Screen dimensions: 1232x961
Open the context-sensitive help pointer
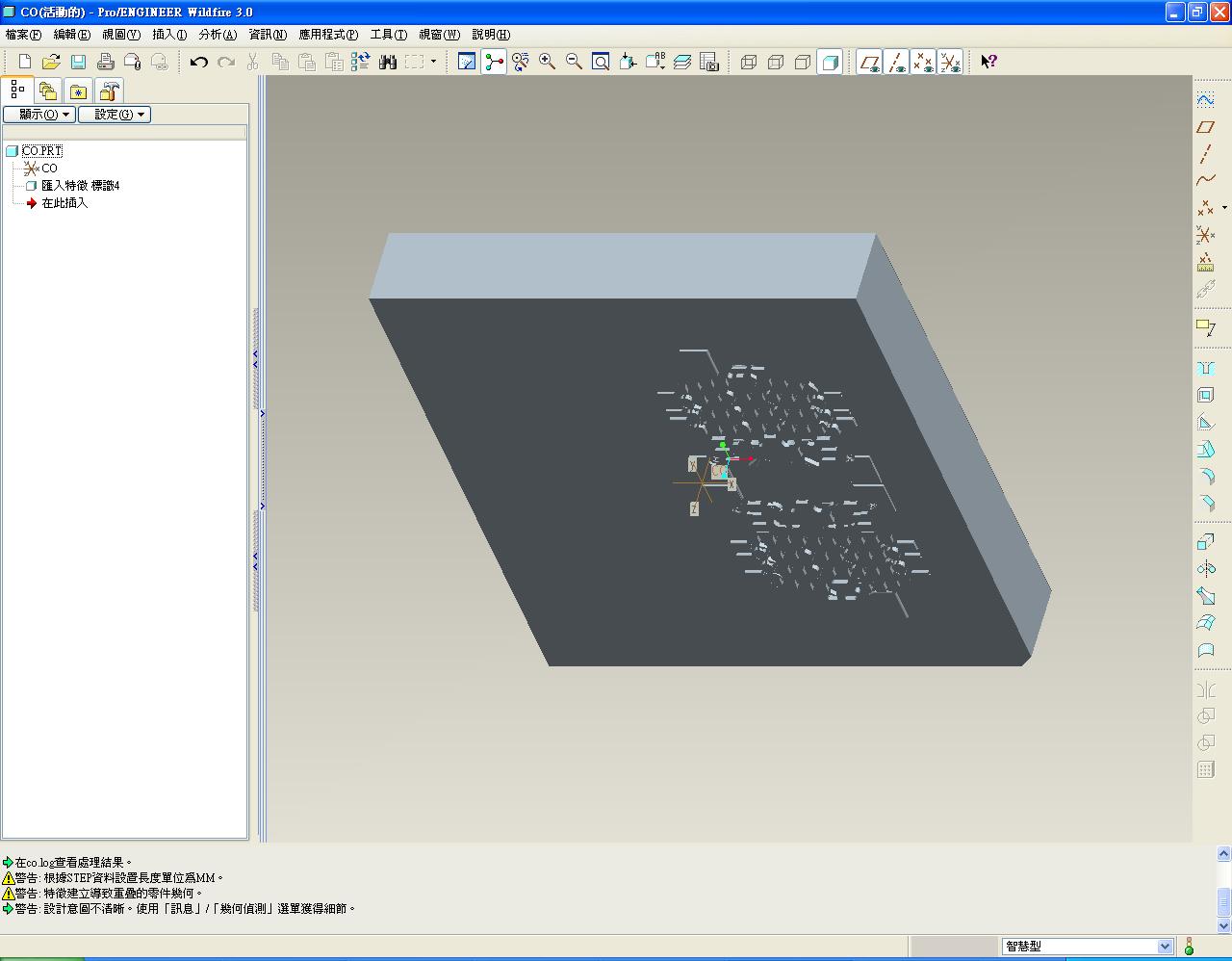tap(988, 62)
